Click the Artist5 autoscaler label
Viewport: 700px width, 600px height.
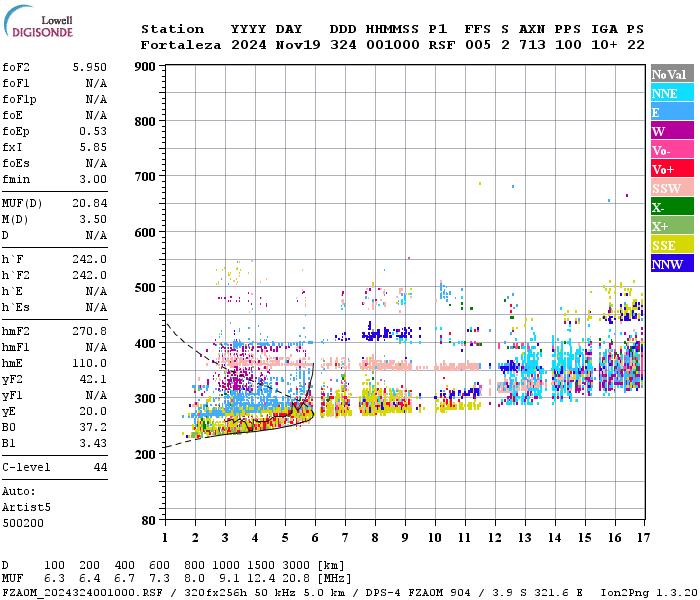pos(26,508)
